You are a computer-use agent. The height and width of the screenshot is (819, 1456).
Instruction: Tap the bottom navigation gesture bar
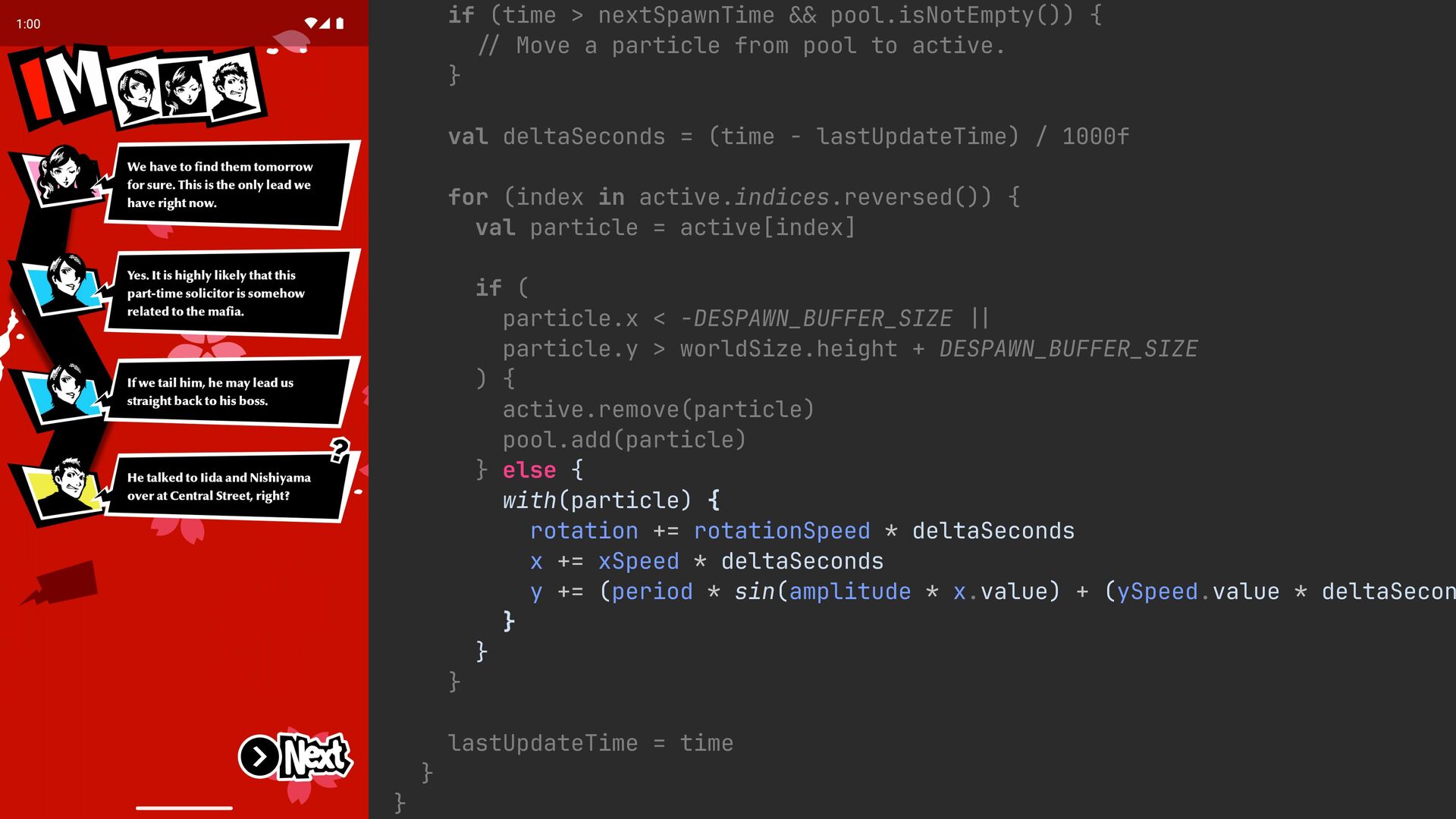coord(184,808)
